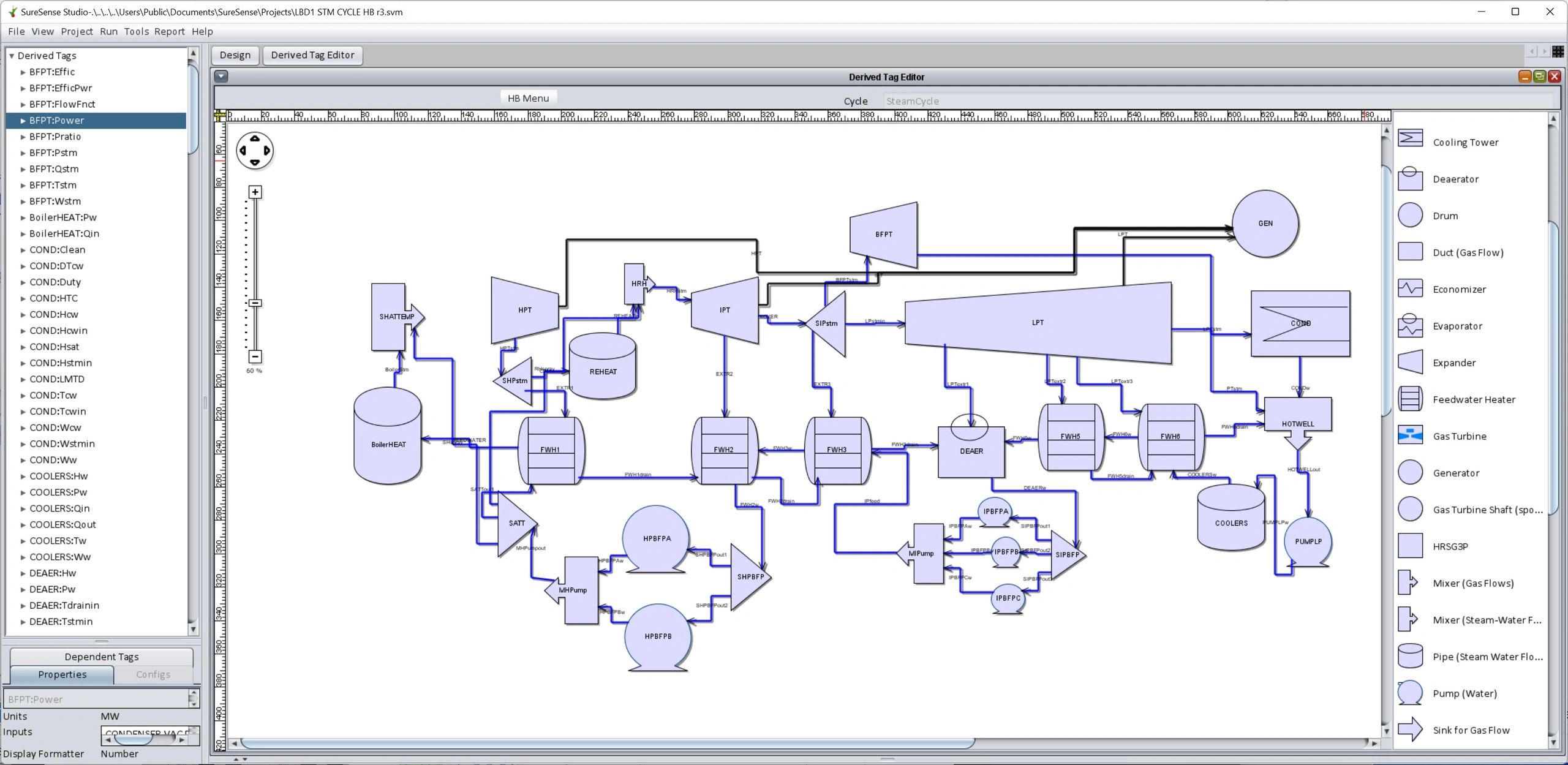This screenshot has width=1568, height=765.
Task: Click the zoom-in plus button above the slider
Action: coord(254,192)
